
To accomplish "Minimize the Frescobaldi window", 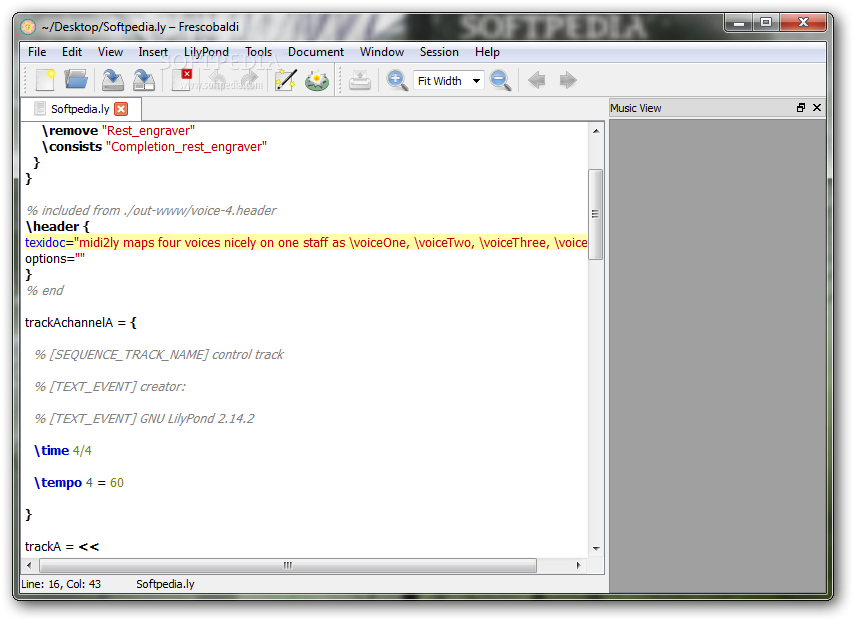I will pos(739,23).
